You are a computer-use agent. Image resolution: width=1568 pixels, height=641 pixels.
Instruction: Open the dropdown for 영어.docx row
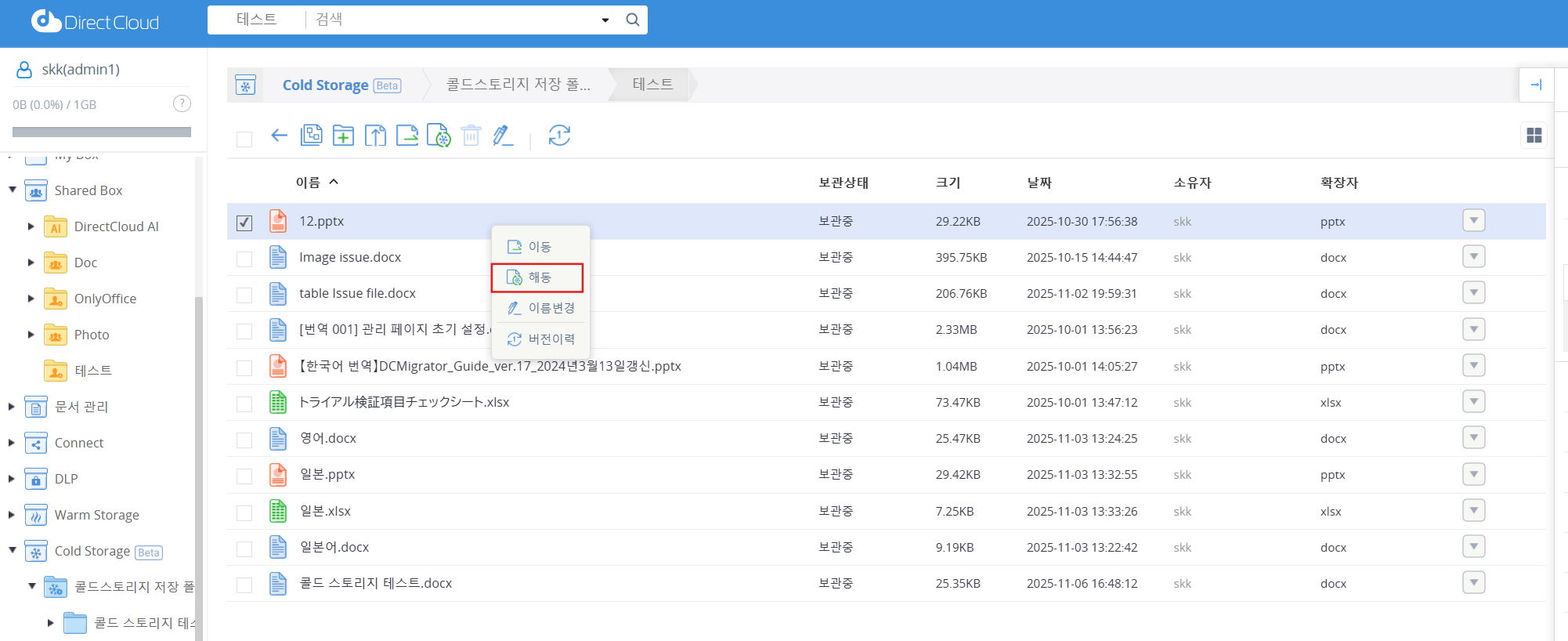click(x=1473, y=438)
